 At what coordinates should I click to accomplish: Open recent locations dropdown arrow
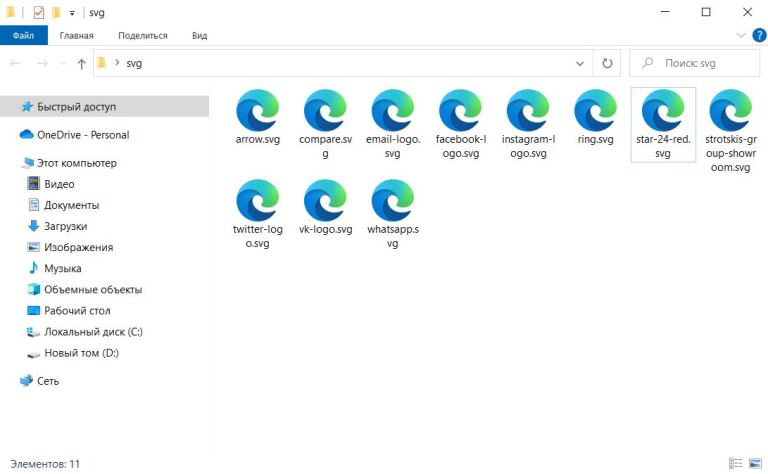point(63,64)
